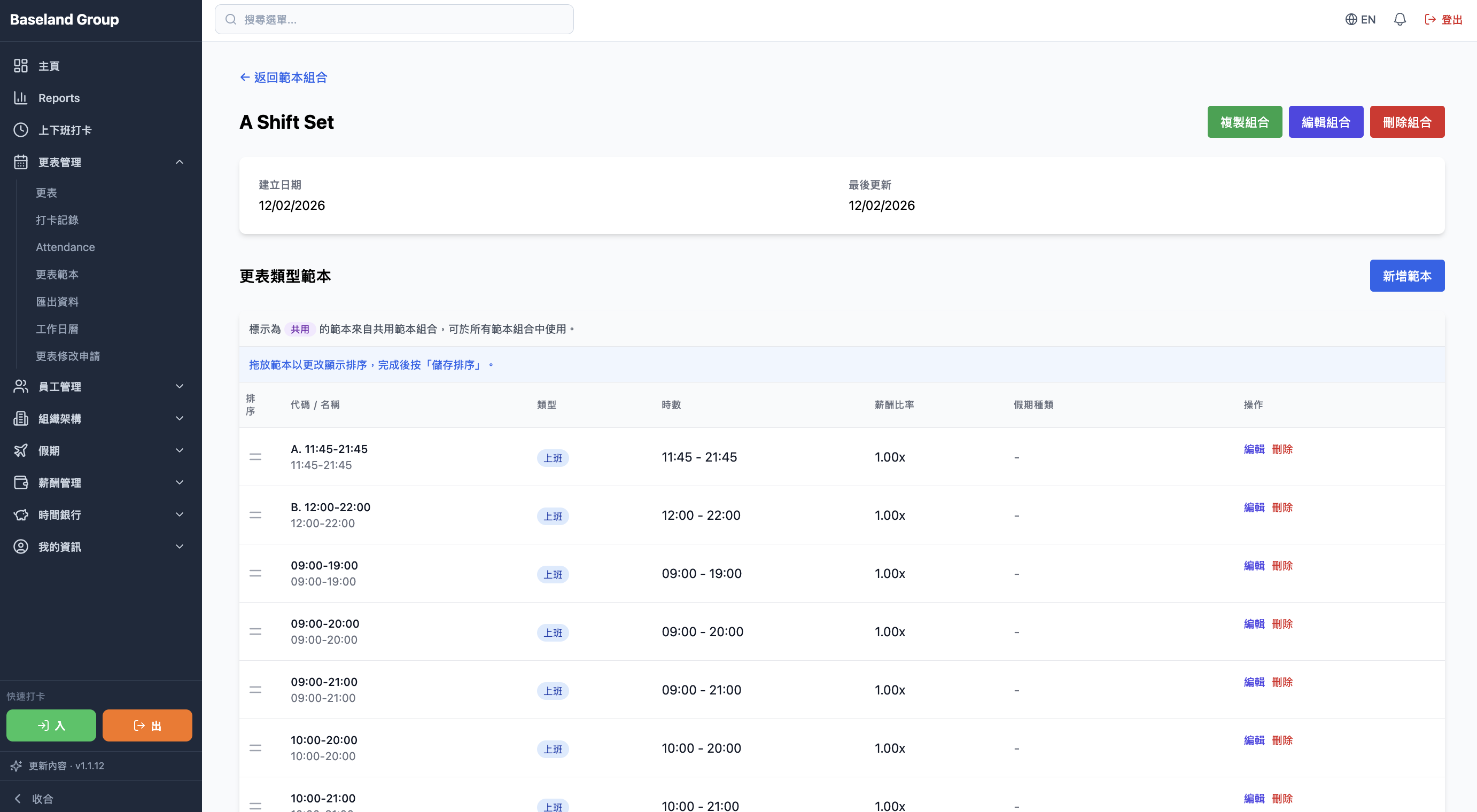The height and width of the screenshot is (812, 1477).
Task: Open 更表修改申請 submenu item
Action: click(x=68, y=356)
